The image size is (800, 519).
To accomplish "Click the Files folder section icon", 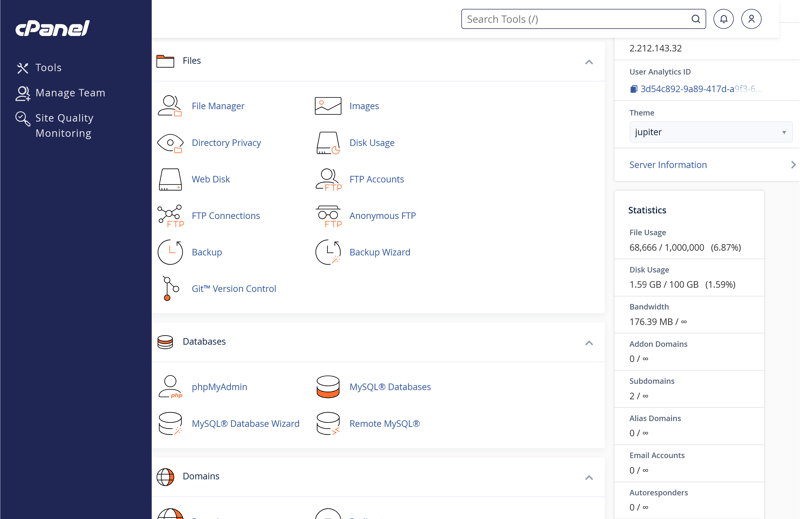I will (x=165, y=61).
